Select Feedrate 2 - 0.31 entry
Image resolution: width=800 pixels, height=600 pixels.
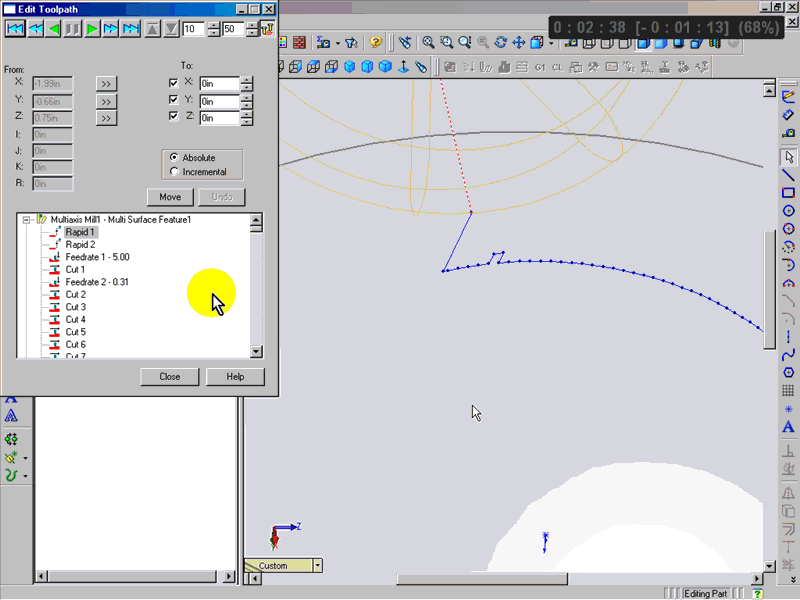pos(97,282)
